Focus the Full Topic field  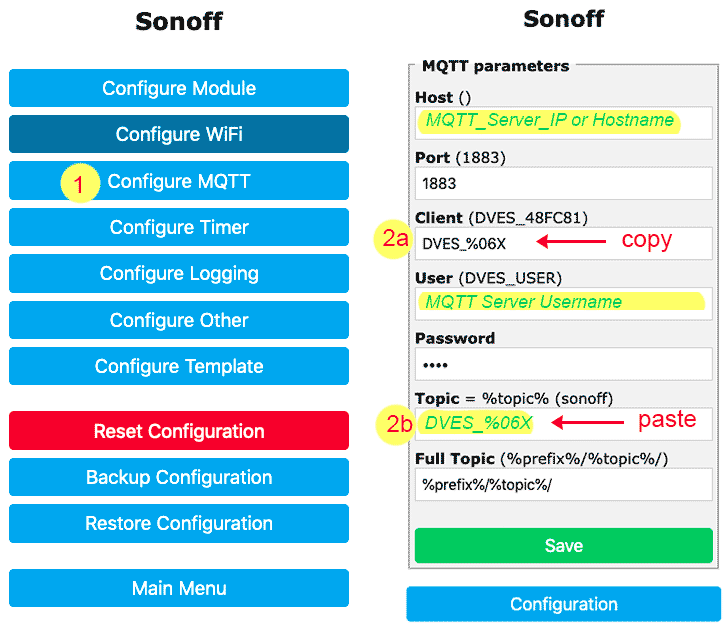click(x=564, y=484)
